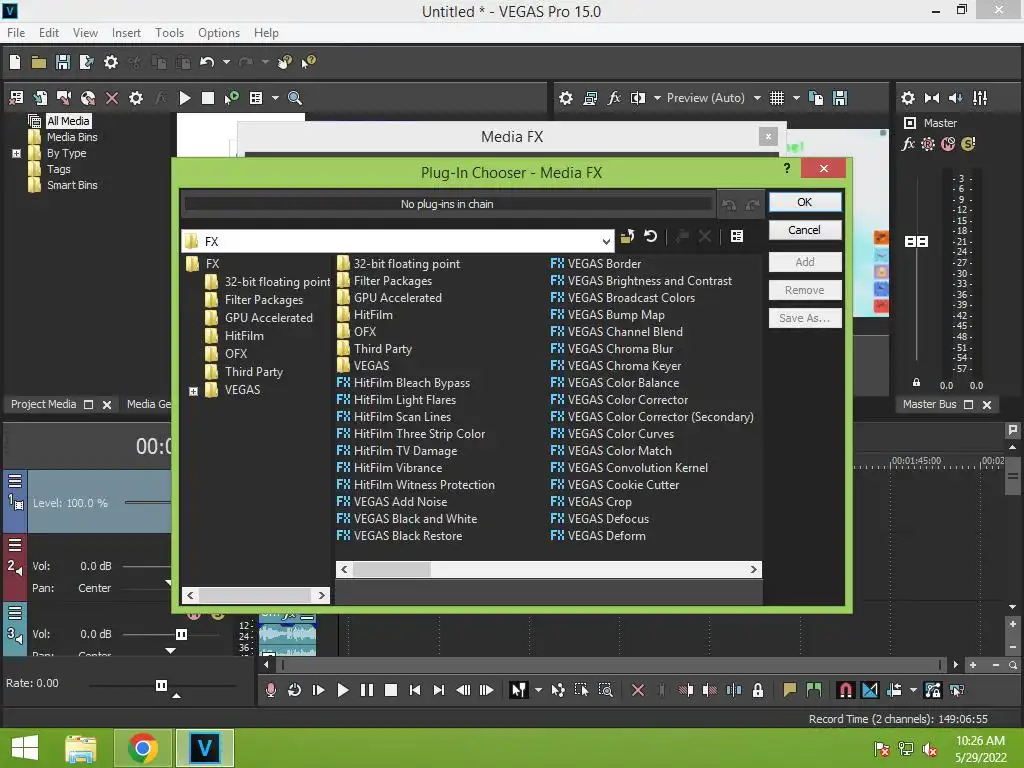
Task: Open Normal Edit Tool dropdown arrow
Action: pyautogui.click(x=538, y=690)
